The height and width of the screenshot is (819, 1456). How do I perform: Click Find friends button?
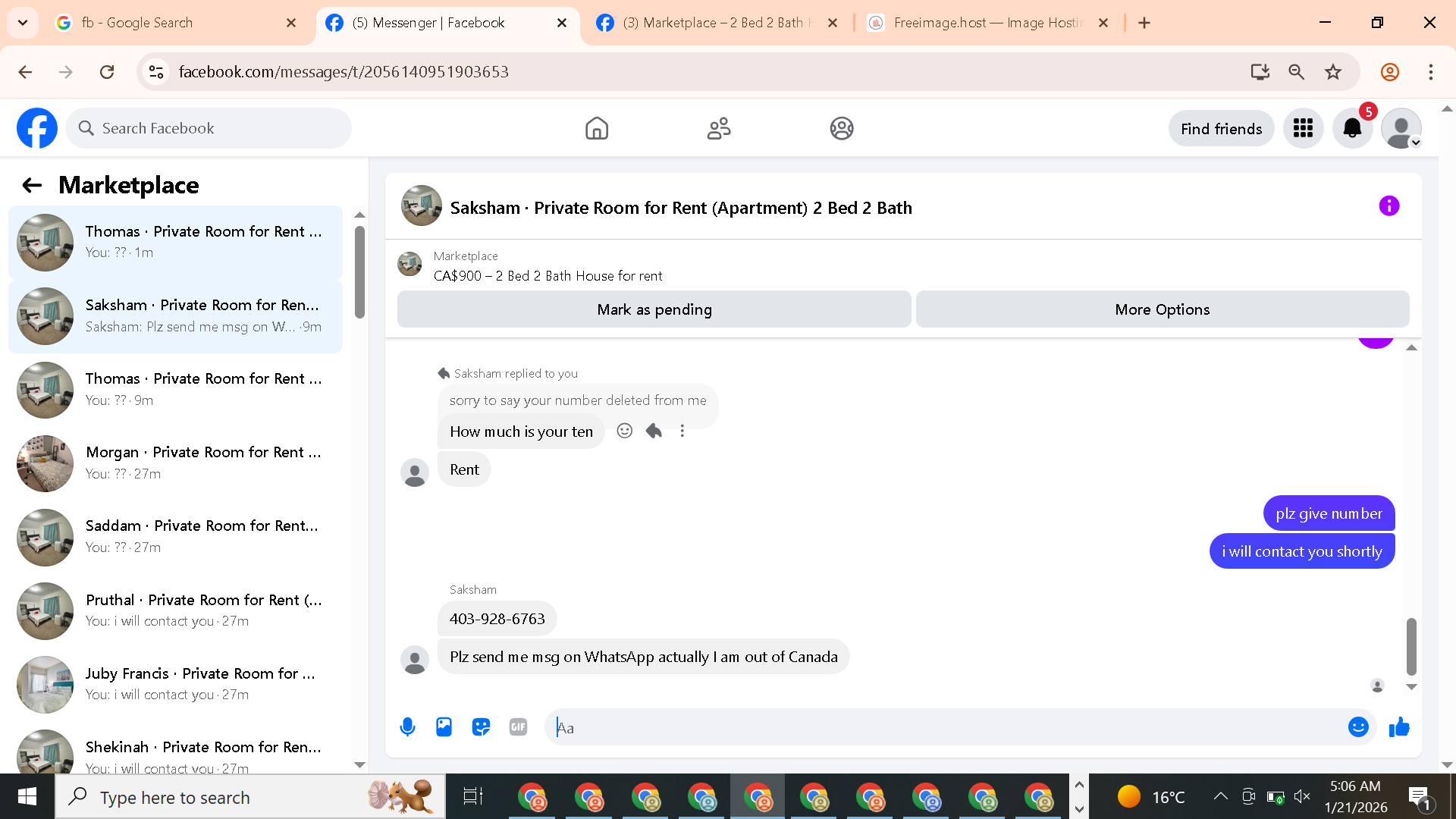pos(1221,128)
